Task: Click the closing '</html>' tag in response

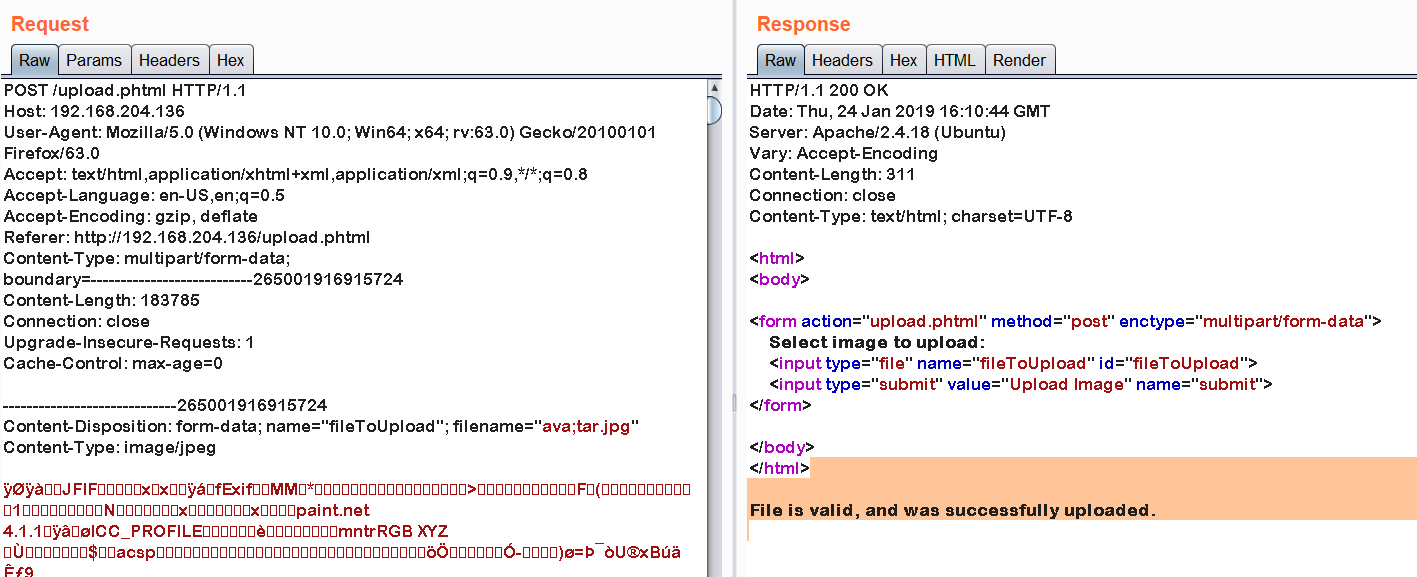Action: 780,468
